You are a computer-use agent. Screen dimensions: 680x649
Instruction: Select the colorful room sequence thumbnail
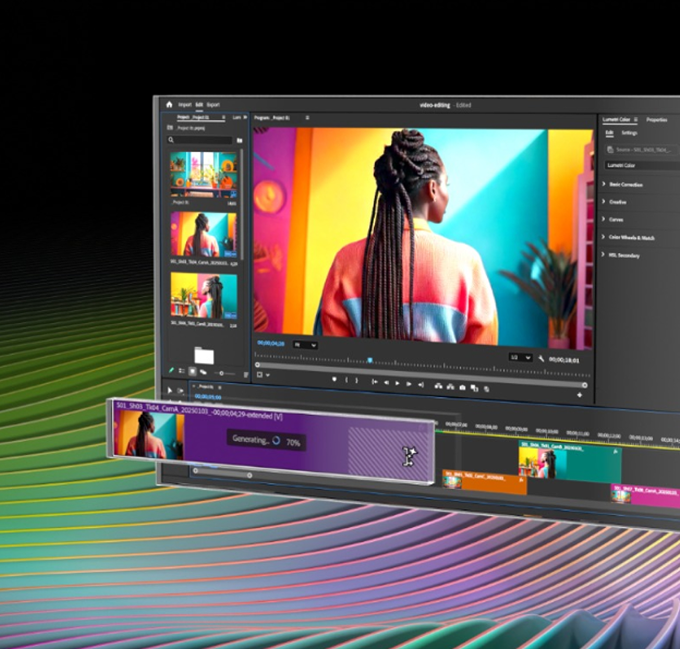203,175
